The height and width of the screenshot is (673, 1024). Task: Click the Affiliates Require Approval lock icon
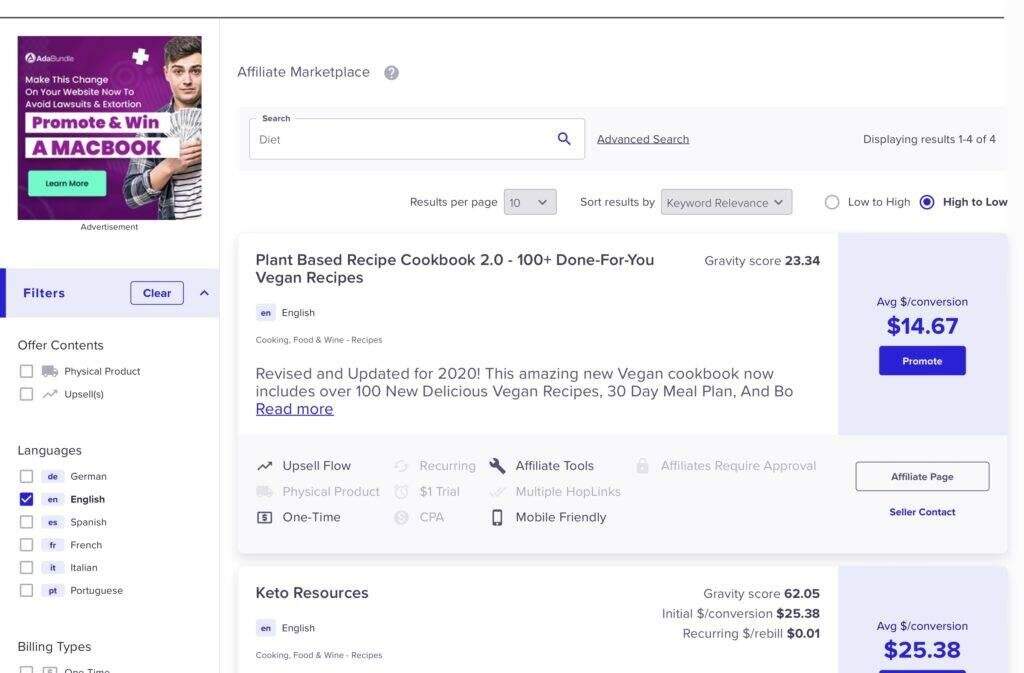click(642, 466)
